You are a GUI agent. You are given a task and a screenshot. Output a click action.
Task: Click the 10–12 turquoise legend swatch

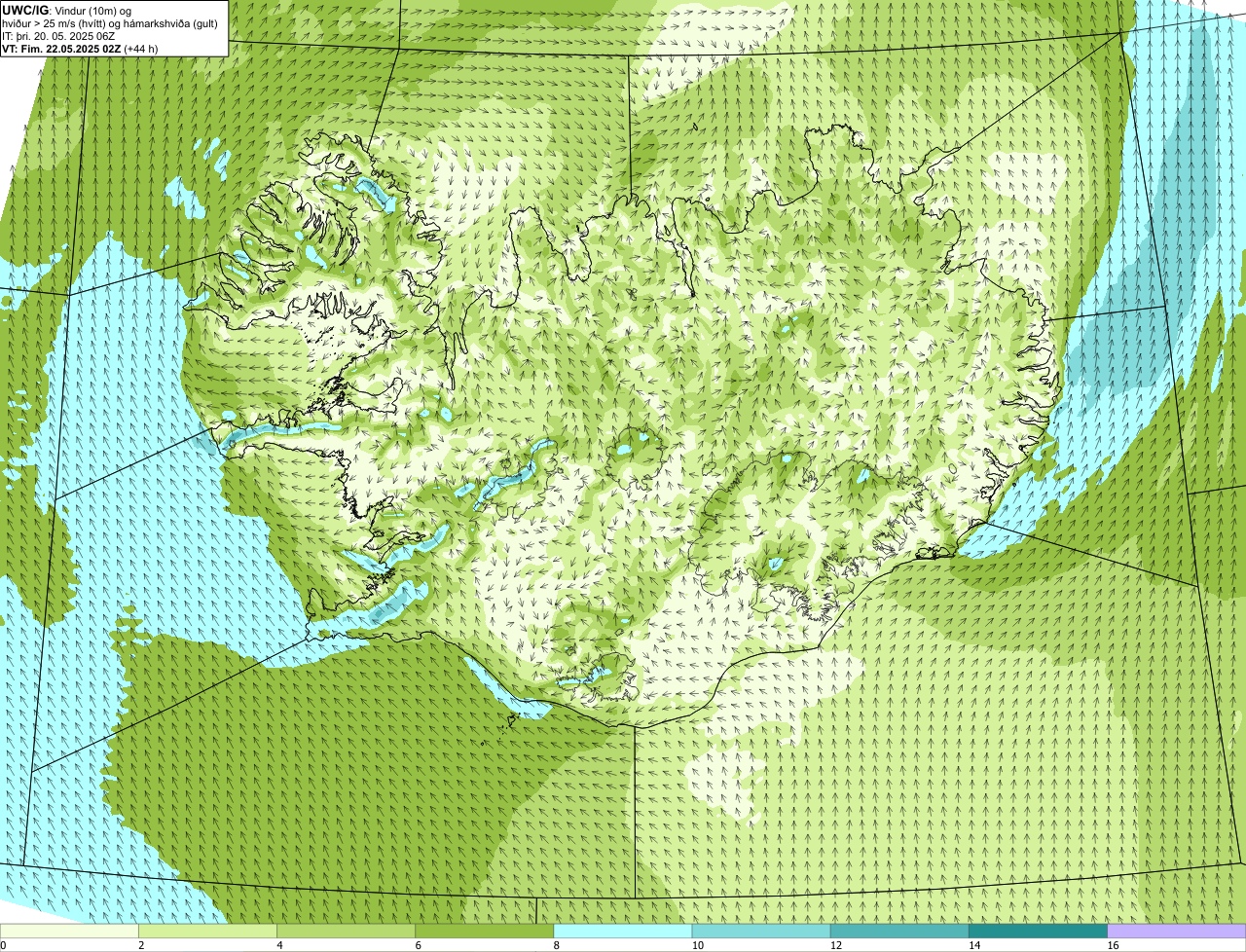click(761, 931)
